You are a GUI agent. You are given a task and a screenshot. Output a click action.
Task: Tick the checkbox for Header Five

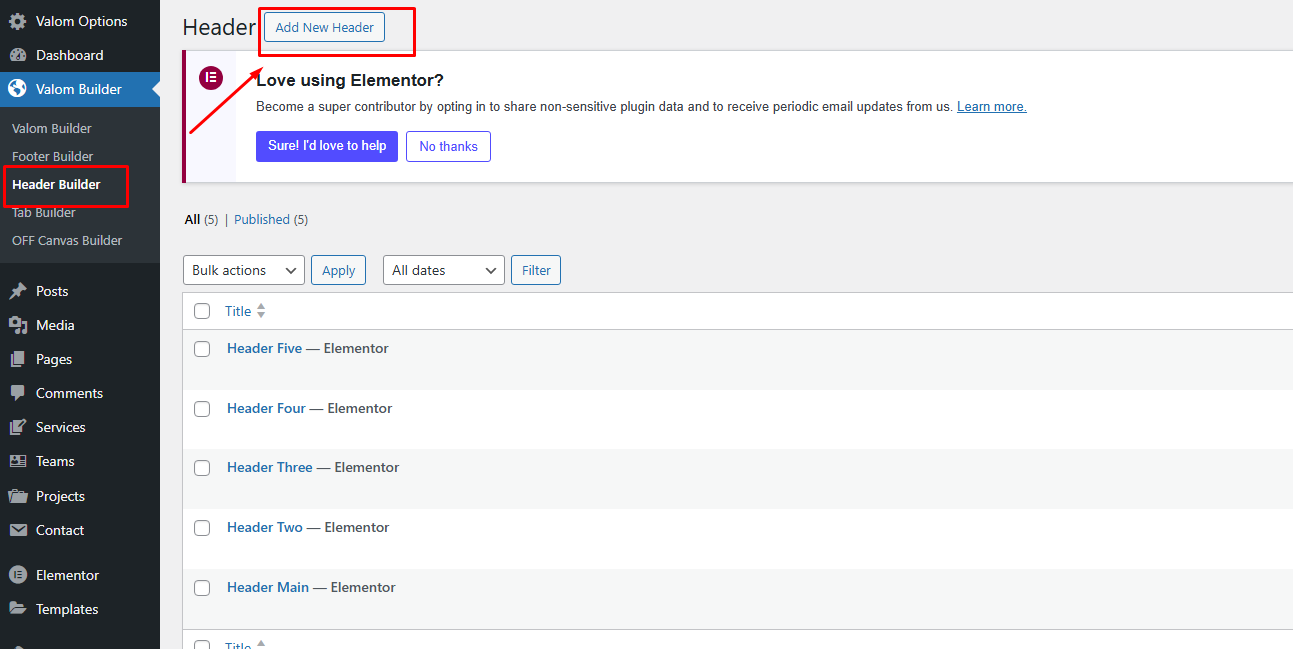pos(202,349)
